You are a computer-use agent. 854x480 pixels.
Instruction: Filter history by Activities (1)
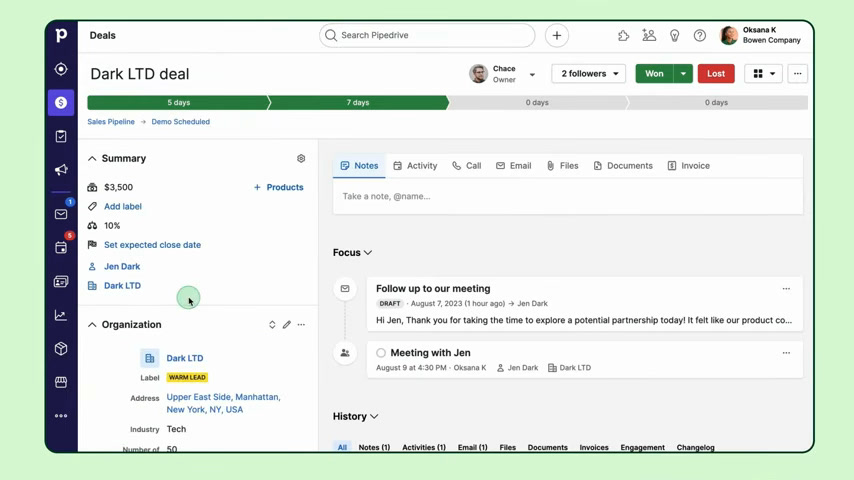pyautogui.click(x=424, y=447)
